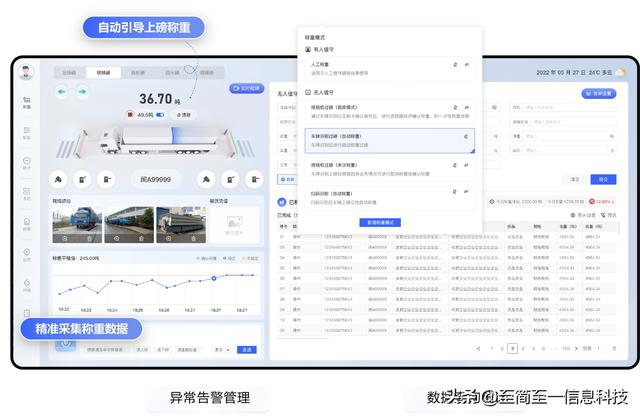Click the right-side gate close icon
The height and width of the screenshot is (417, 640).
[255, 179]
